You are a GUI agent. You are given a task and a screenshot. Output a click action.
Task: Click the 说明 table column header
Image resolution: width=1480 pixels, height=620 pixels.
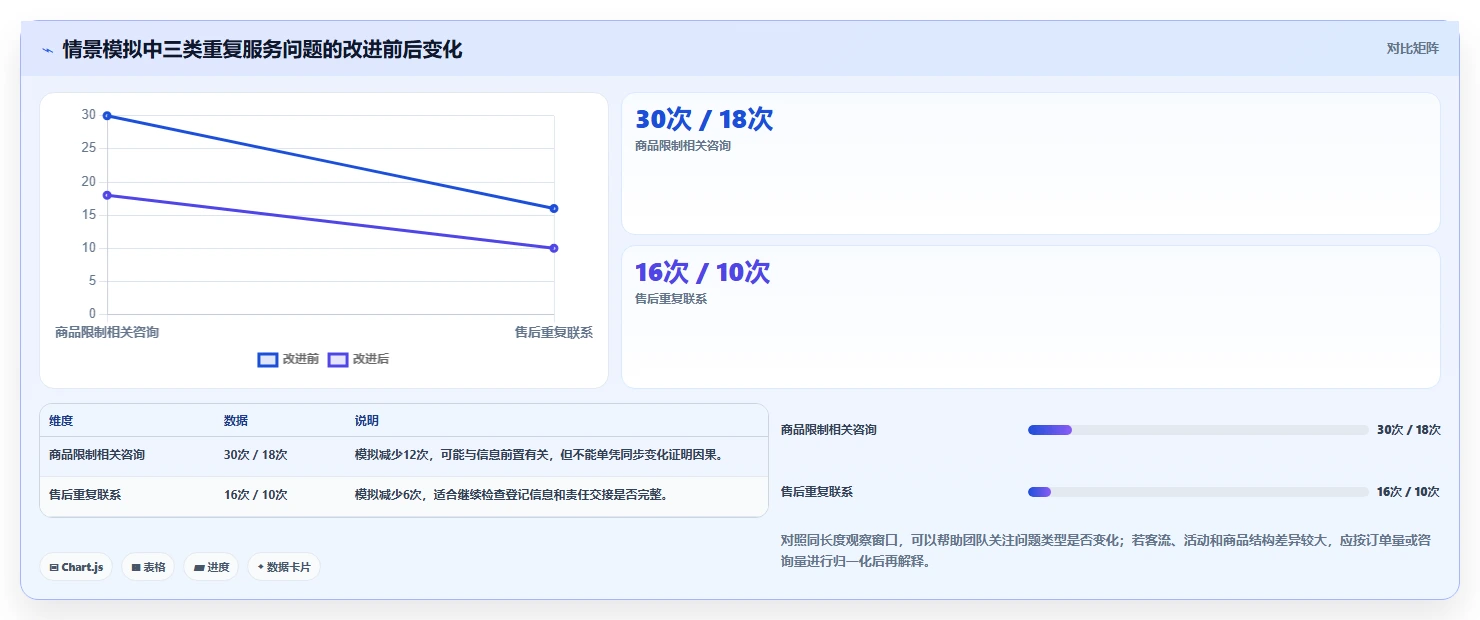click(367, 421)
